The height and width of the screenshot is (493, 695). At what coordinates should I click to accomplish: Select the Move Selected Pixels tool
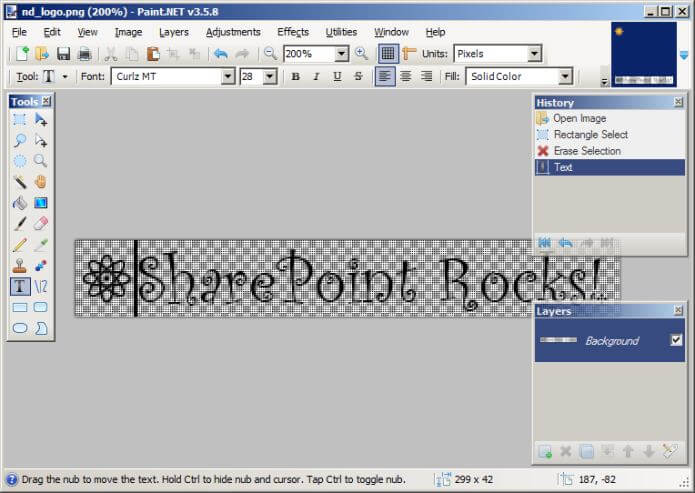point(41,120)
